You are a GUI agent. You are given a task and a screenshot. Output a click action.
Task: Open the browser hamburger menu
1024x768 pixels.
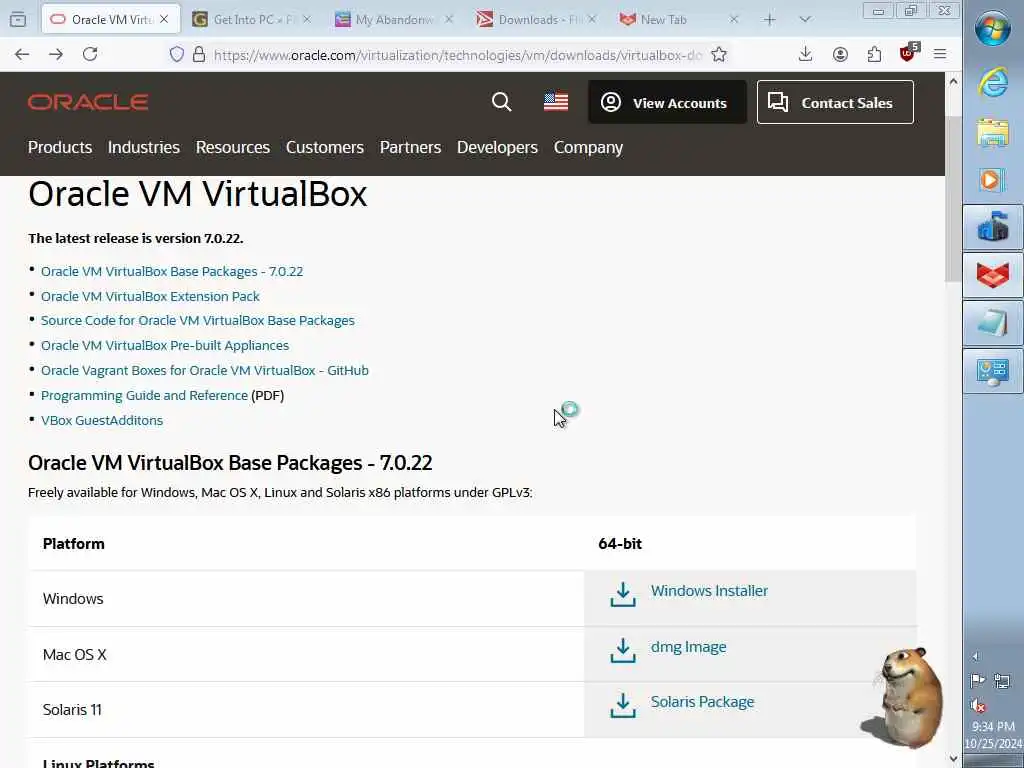[940, 54]
